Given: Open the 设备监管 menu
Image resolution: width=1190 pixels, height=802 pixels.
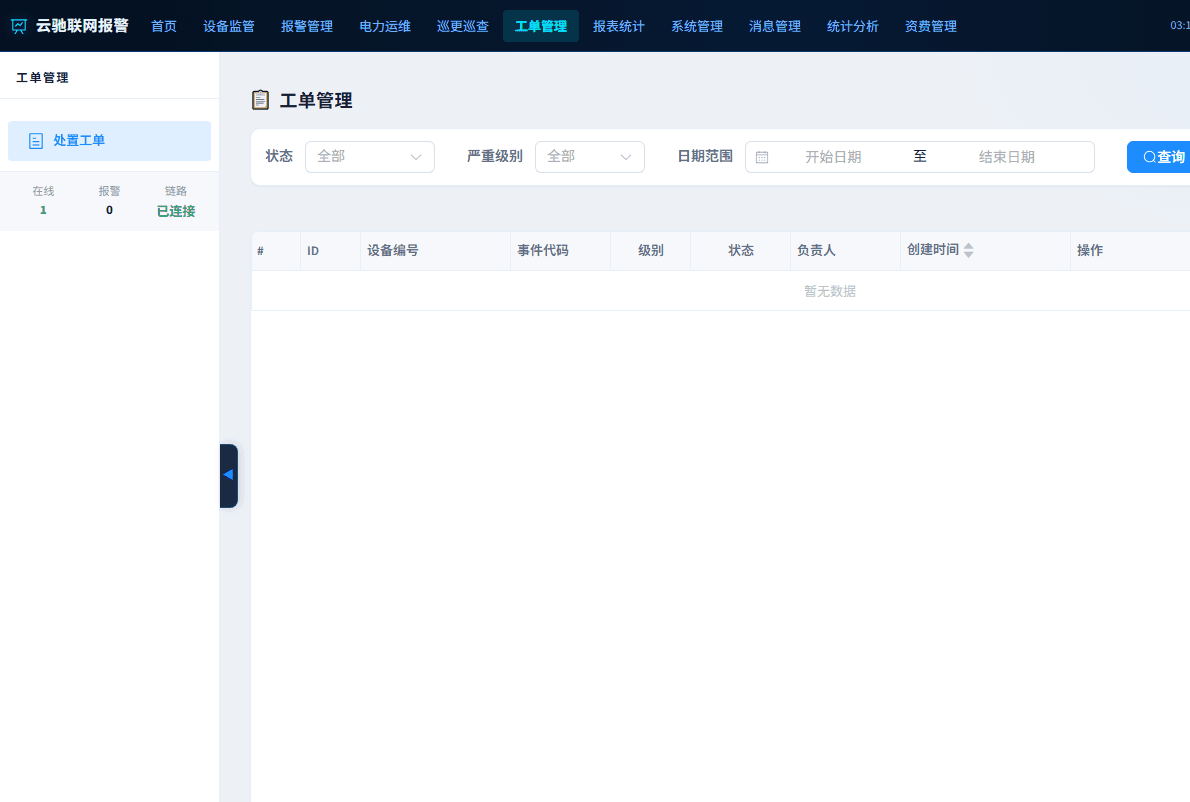Looking at the screenshot, I should pyautogui.click(x=229, y=27).
